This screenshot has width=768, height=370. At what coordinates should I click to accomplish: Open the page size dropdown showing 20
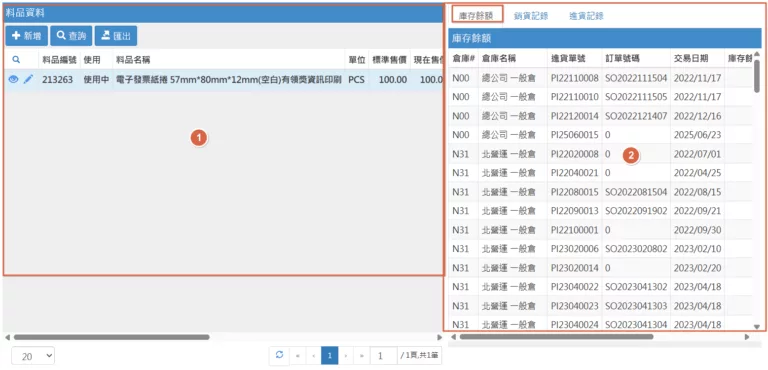tap(33, 356)
